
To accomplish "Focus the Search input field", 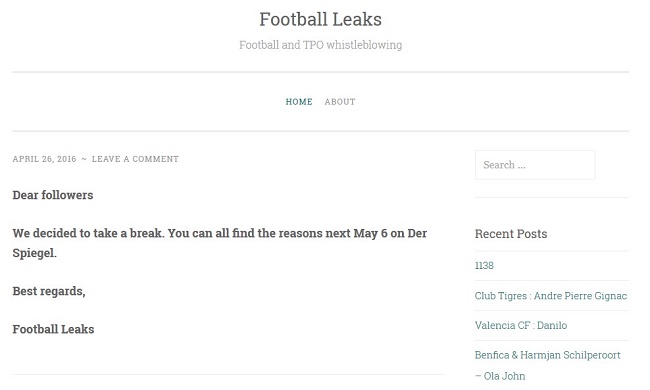I will pos(535,165).
